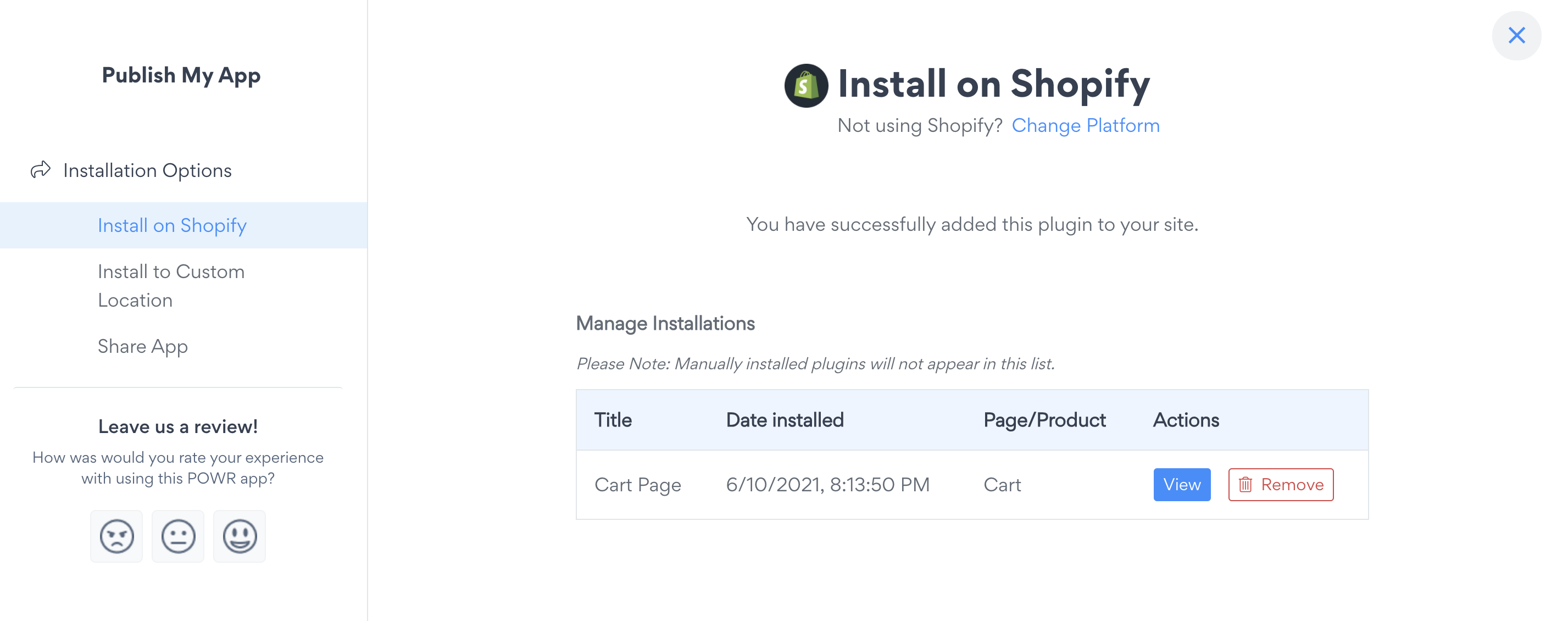Viewport: 1568px width, 621px height.
Task: Rate experience with the happy face
Action: 239,536
